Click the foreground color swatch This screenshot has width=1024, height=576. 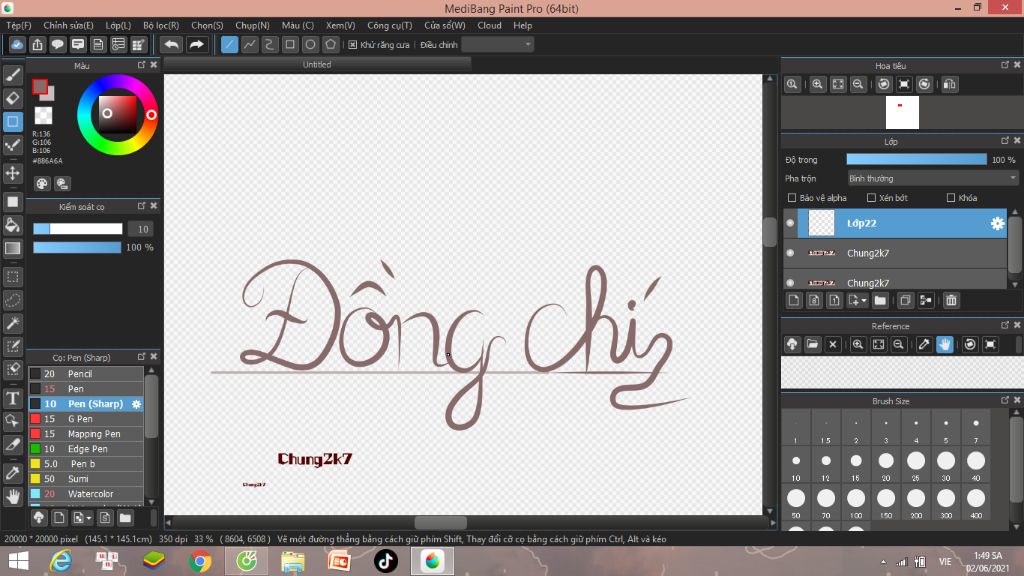pyautogui.click(x=40, y=86)
